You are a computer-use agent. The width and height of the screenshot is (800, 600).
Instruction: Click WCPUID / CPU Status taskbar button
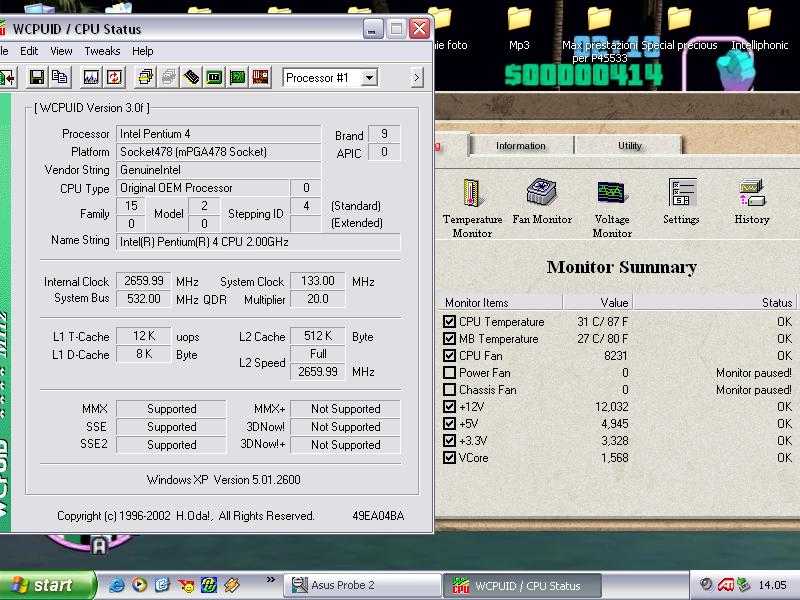pos(522,585)
